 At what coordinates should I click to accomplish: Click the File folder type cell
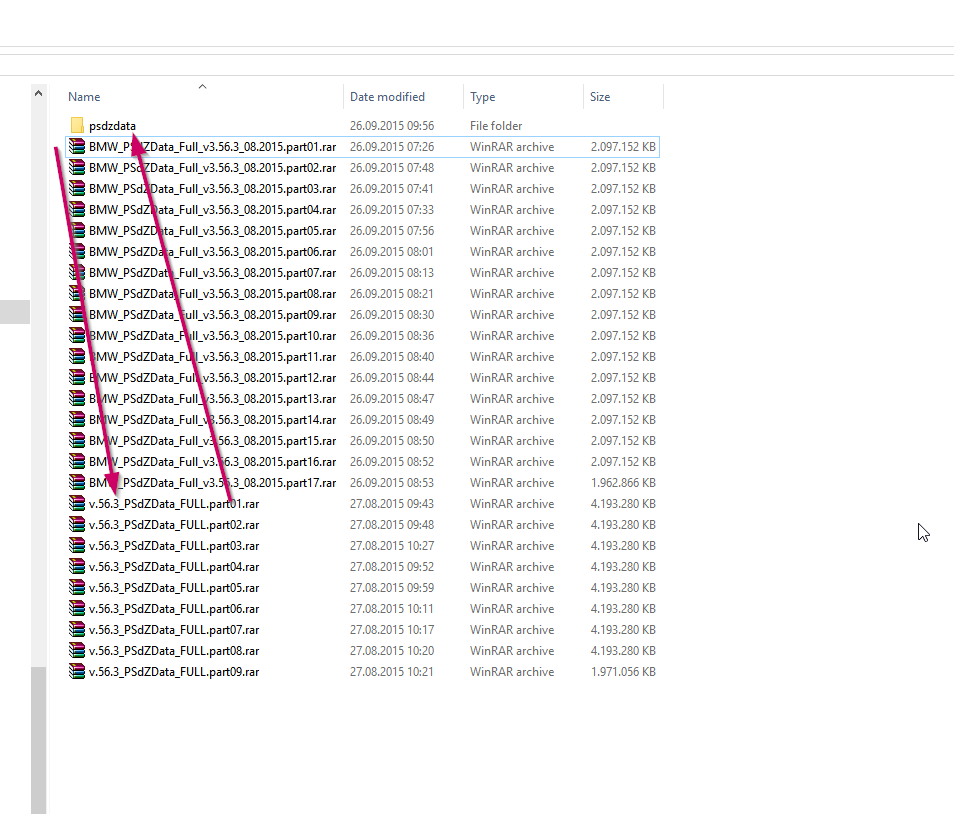(496, 125)
